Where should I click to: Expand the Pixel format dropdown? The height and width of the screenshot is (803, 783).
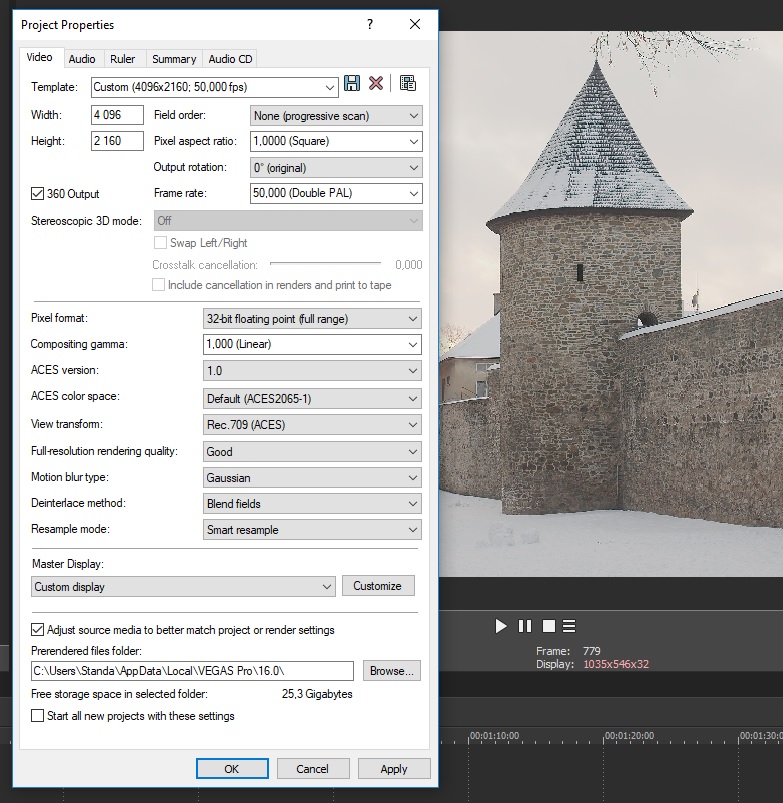tap(312, 319)
